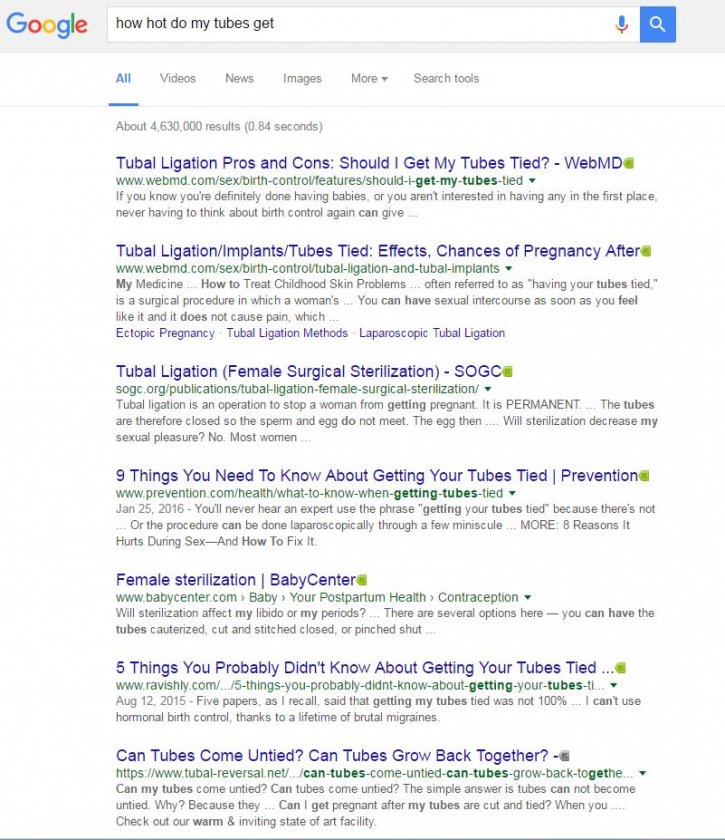Image resolution: width=725 pixels, height=840 pixels.
Task: Click the tubal-reversal.net URL text
Action: click(375, 773)
